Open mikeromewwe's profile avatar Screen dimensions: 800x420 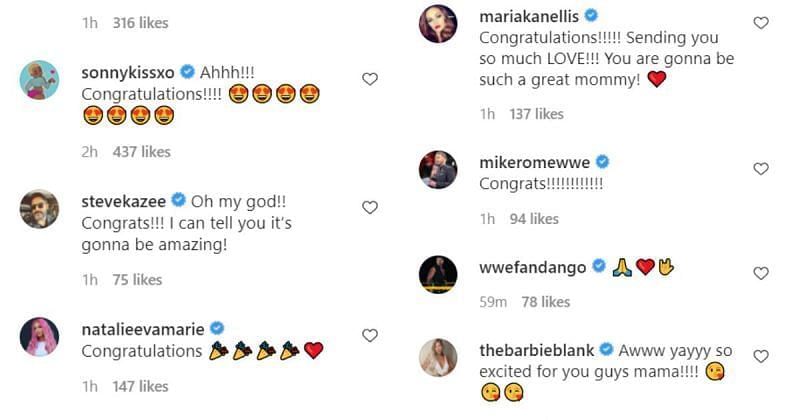(x=438, y=169)
